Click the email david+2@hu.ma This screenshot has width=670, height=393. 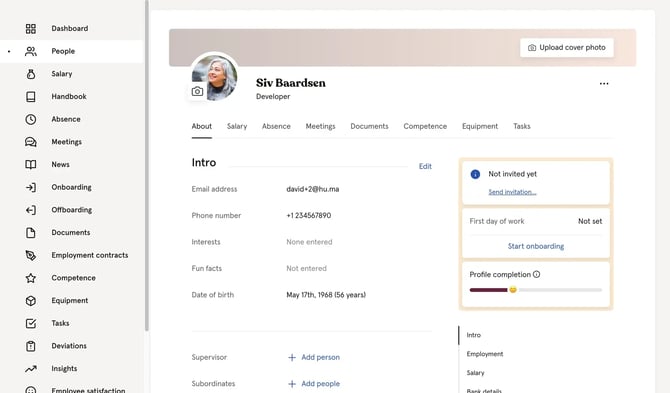click(x=313, y=189)
